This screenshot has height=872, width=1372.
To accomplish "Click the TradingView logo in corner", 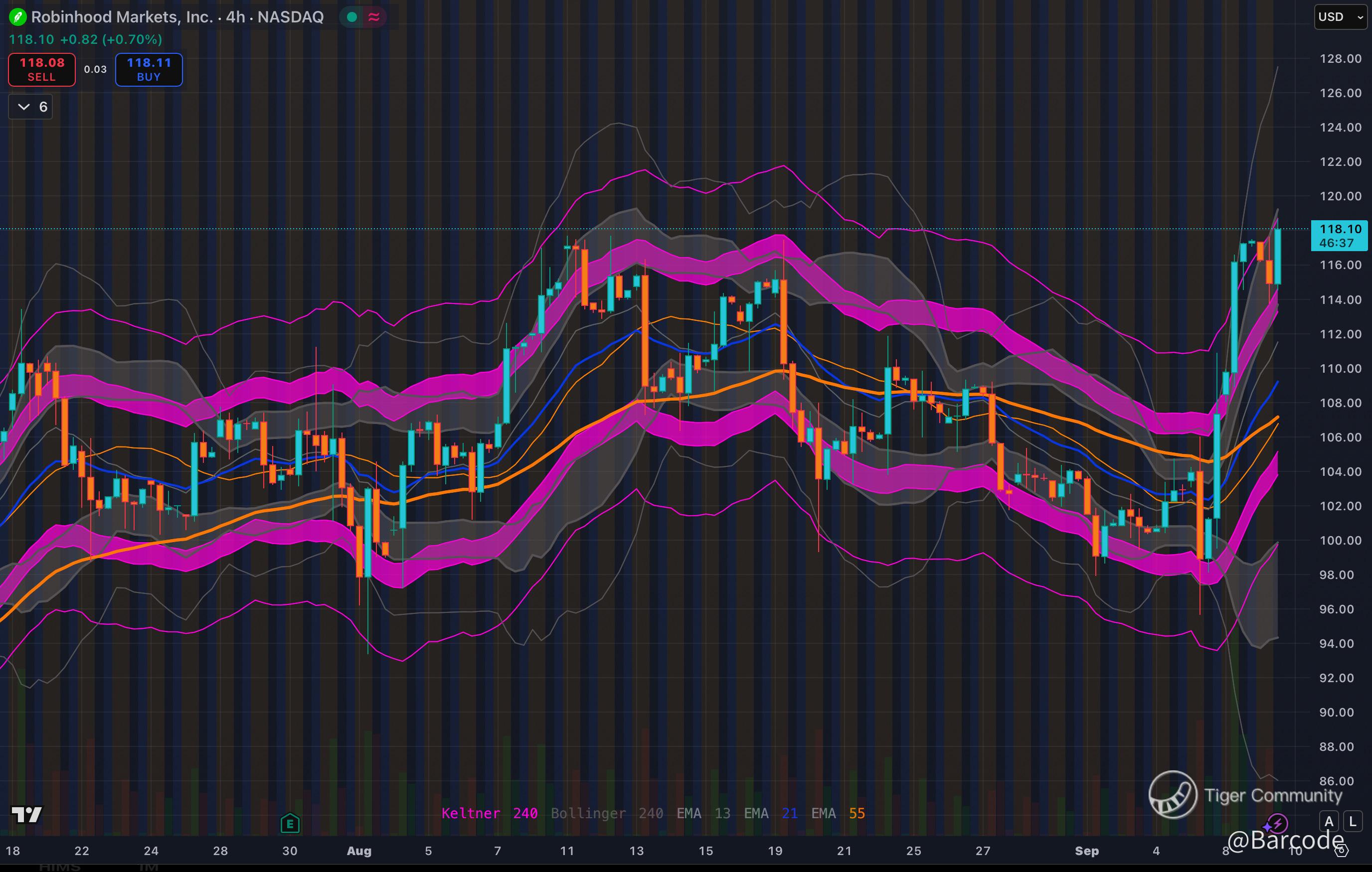I will pyautogui.click(x=27, y=815).
